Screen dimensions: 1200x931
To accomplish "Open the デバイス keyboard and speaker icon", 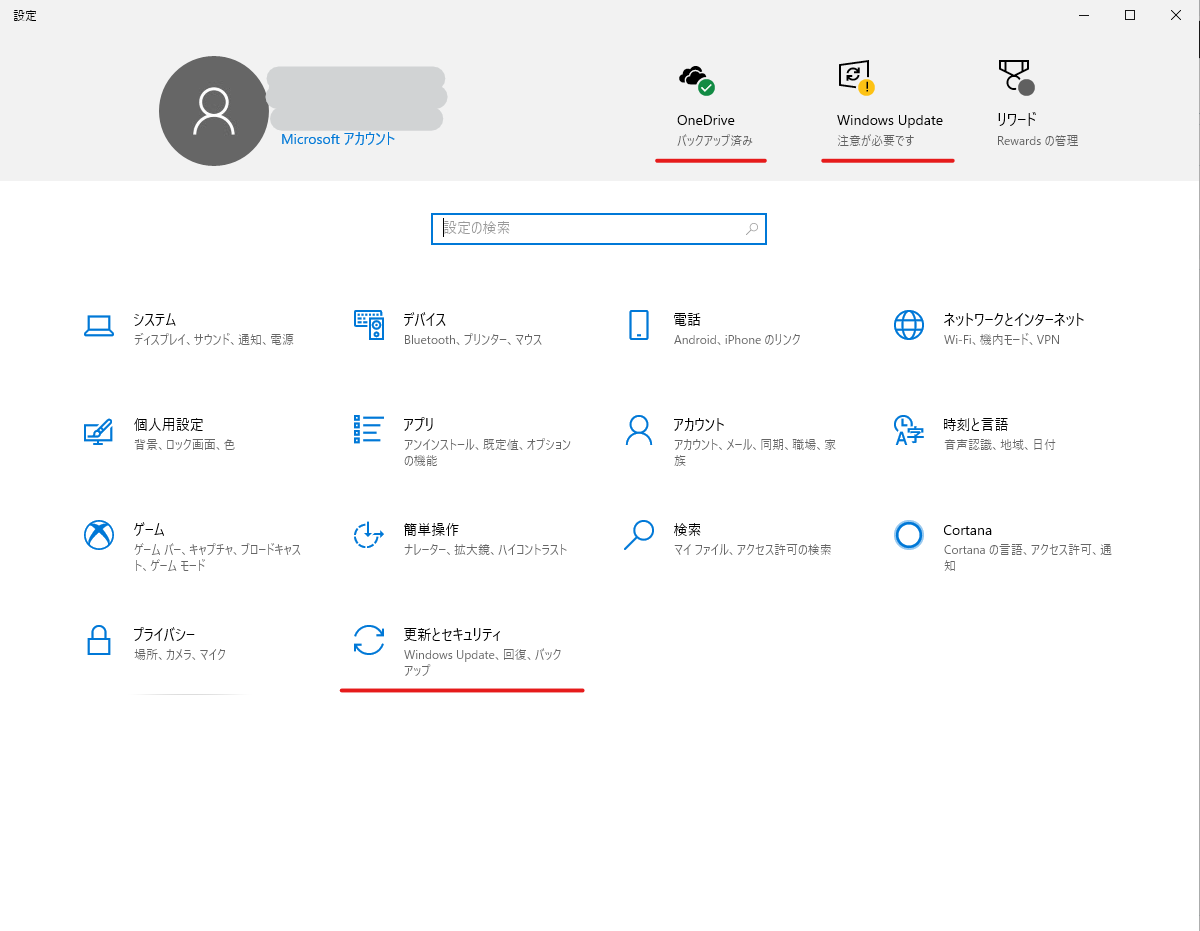I will pyautogui.click(x=369, y=324).
